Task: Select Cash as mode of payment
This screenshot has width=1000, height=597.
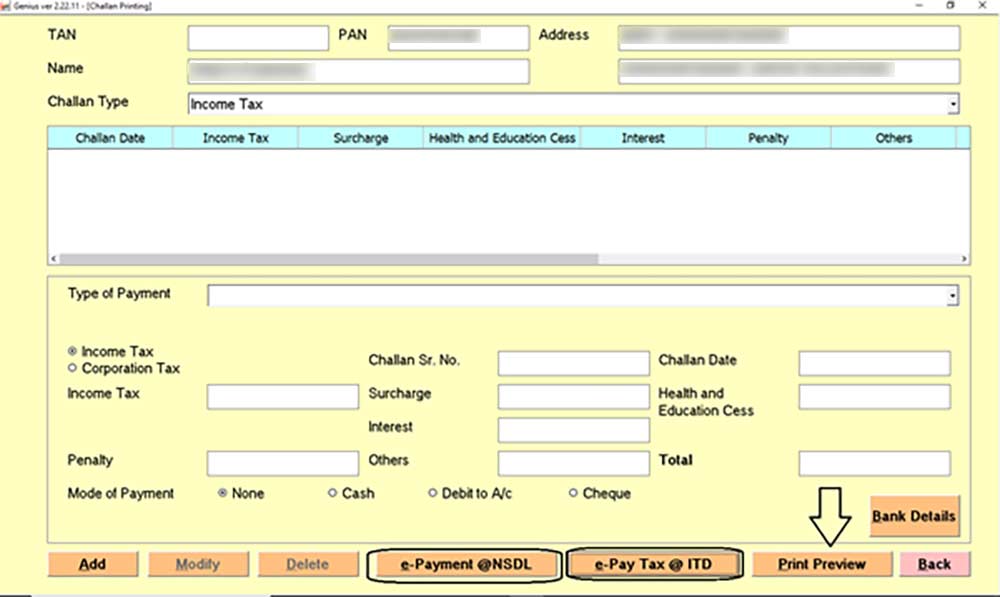Action: point(331,493)
